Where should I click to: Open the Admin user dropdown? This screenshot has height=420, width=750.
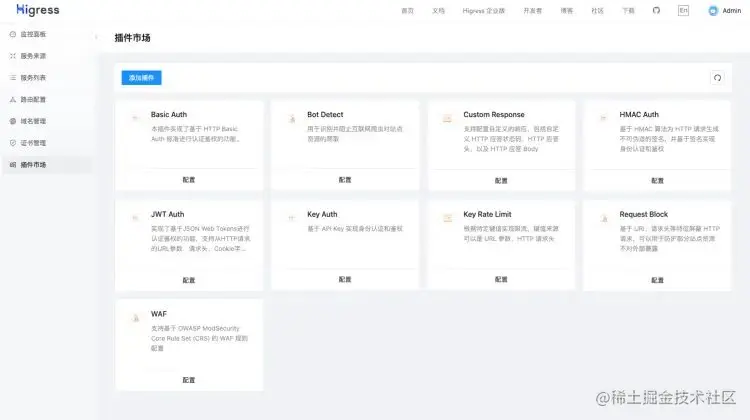[725, 11]
